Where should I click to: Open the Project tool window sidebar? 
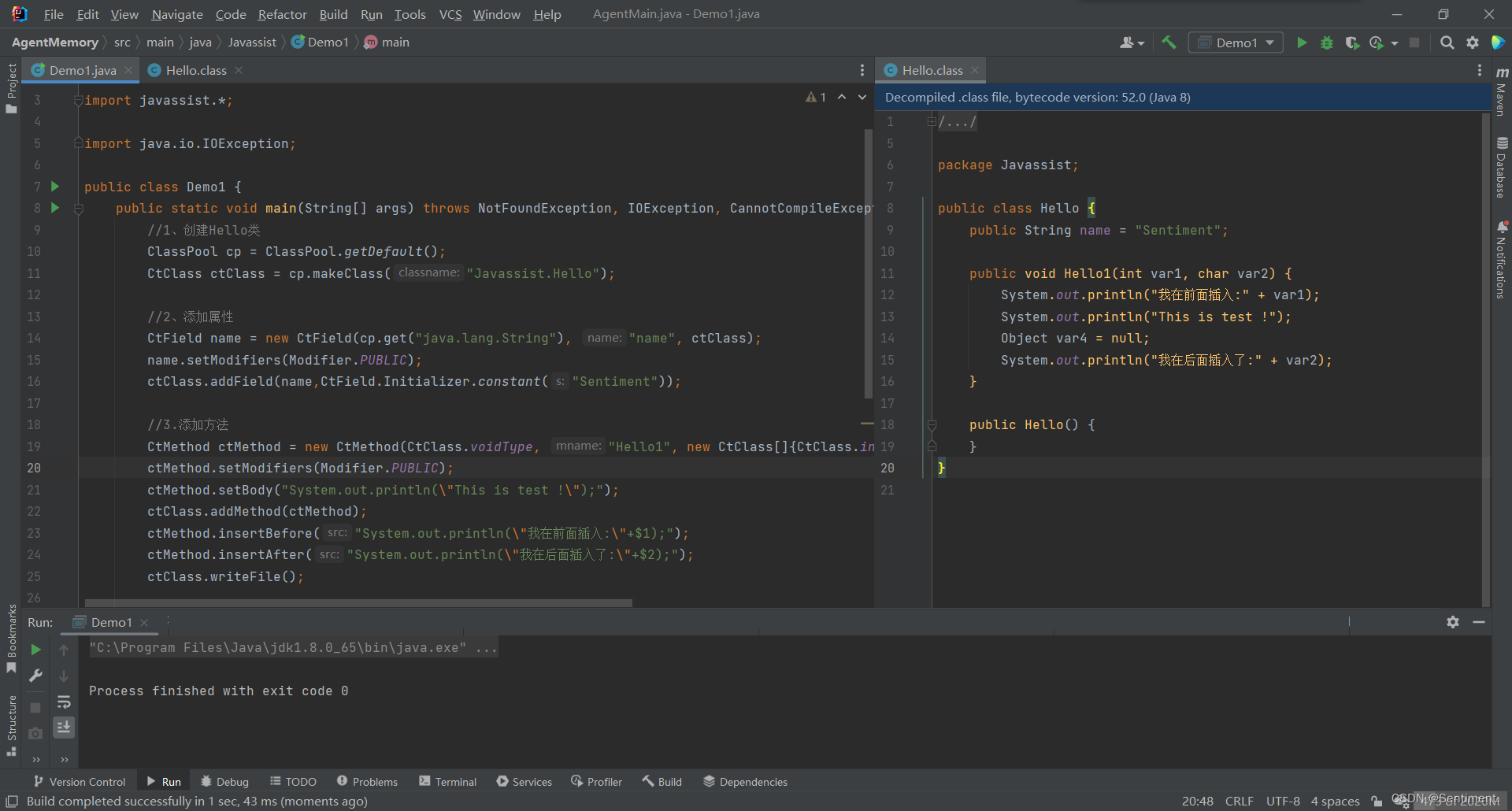11,88
